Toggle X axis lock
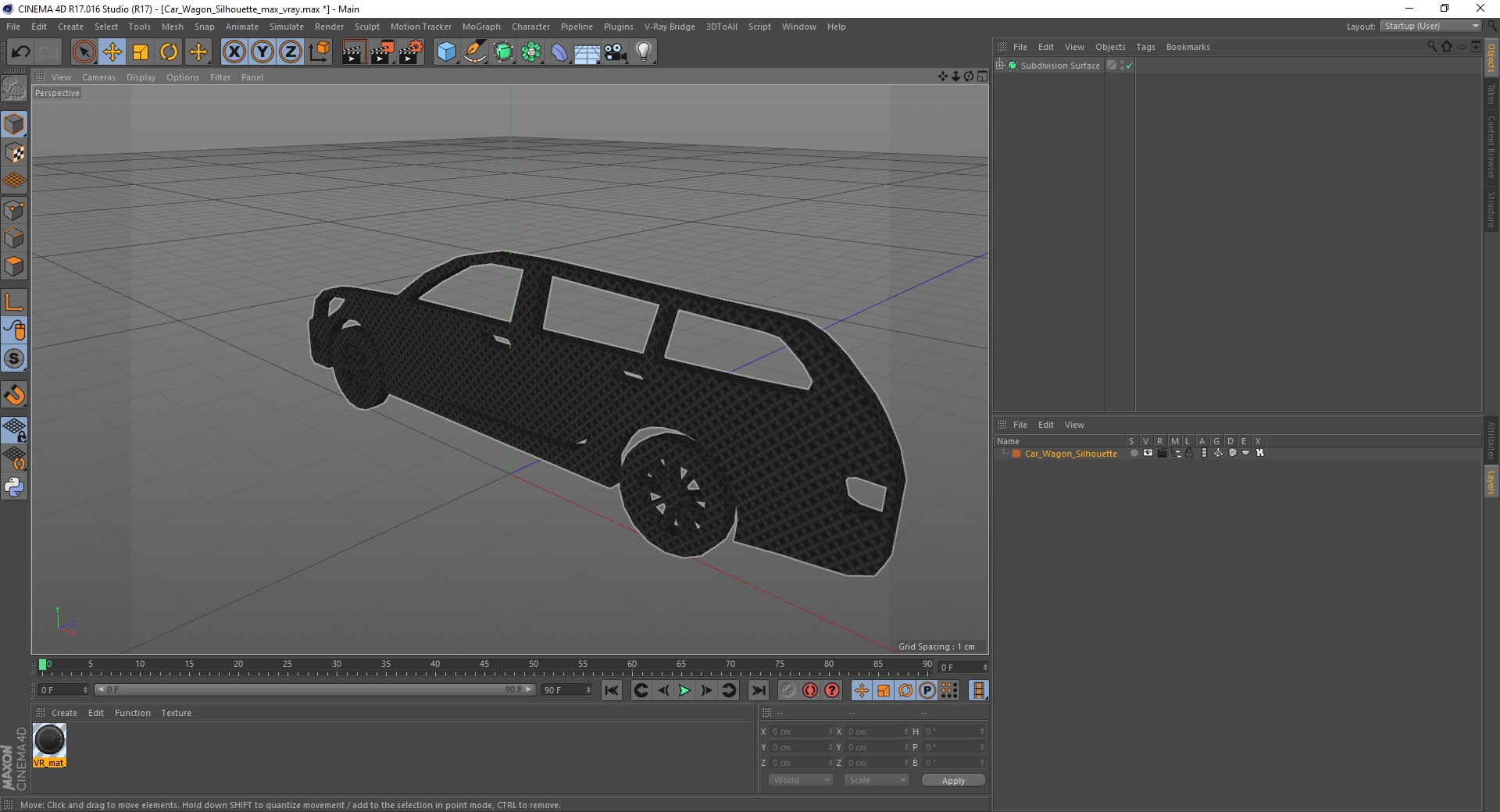Screen dimensions: 1500x812 234,52
